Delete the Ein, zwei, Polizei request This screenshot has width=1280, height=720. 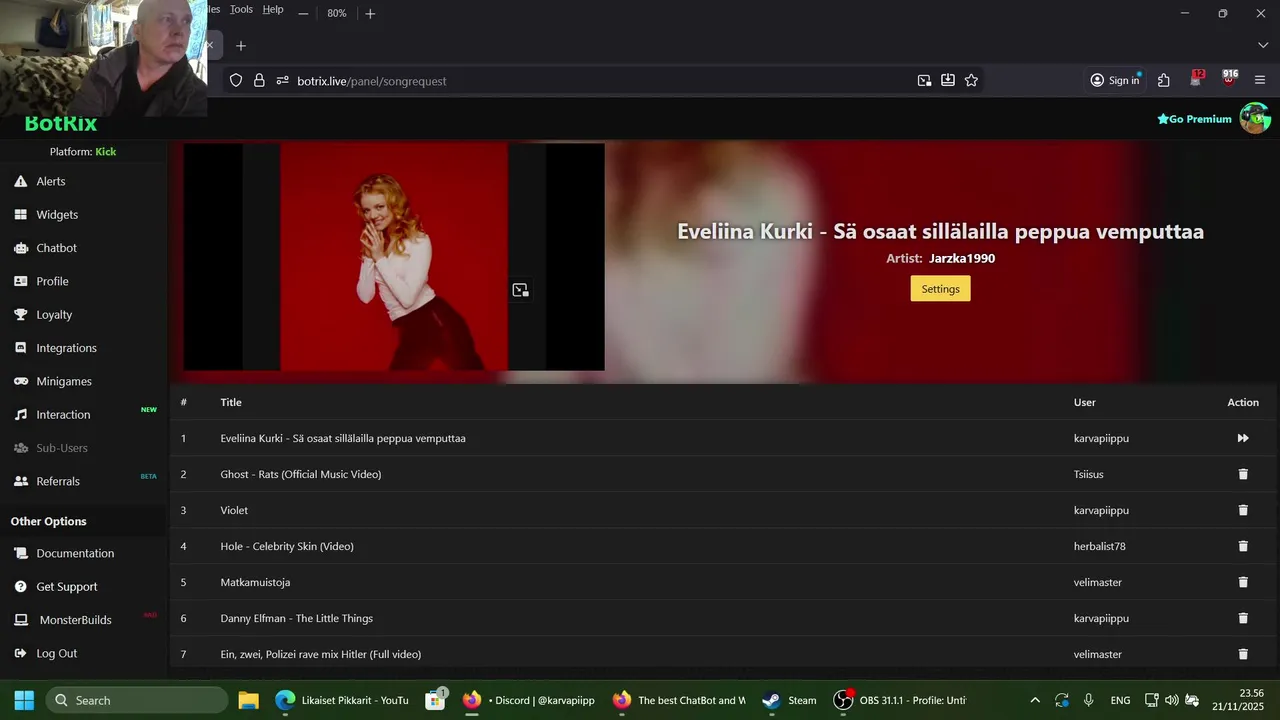(x=1243, y=654)
